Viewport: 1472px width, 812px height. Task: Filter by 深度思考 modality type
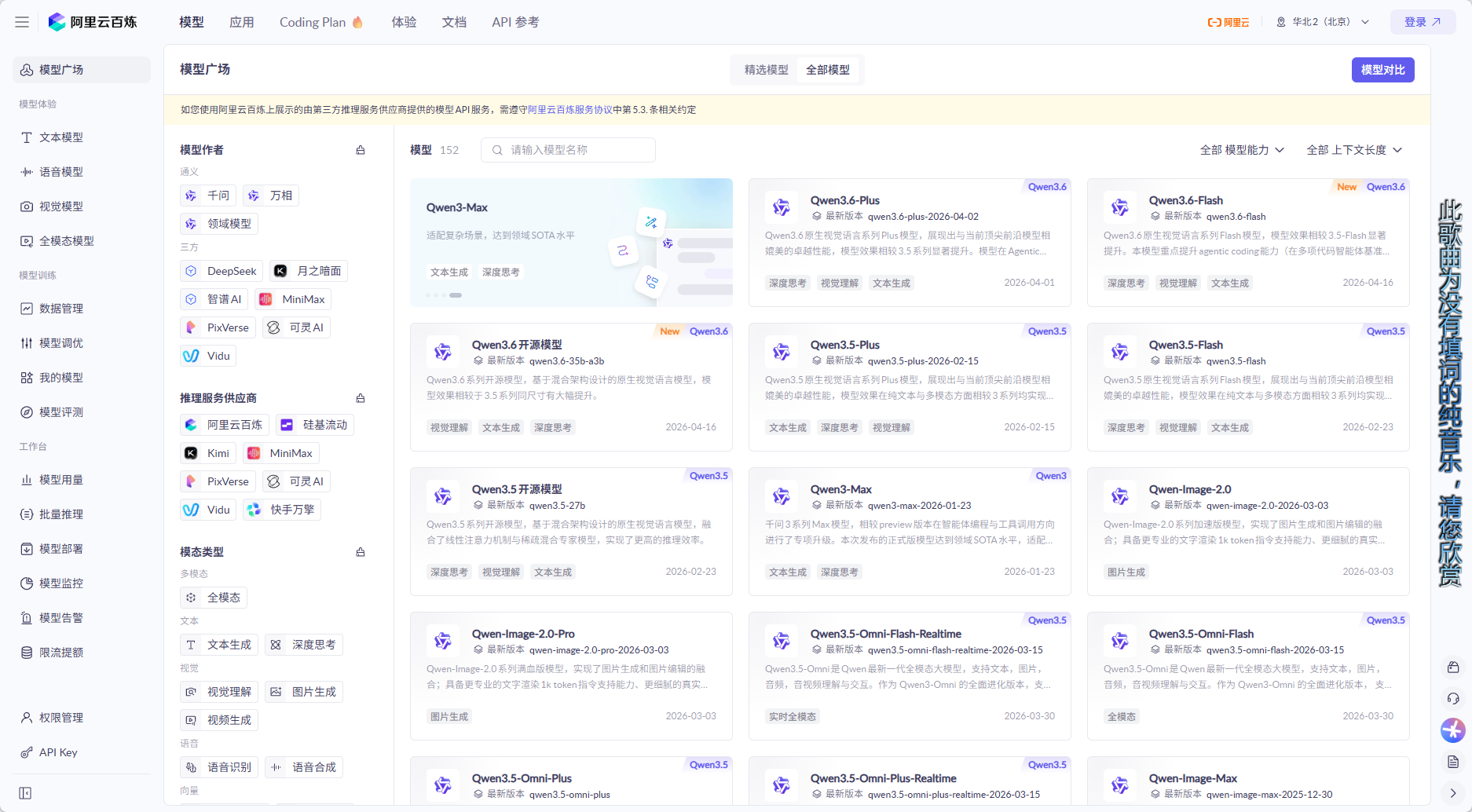pyautogui.click(x=304, y=645)
